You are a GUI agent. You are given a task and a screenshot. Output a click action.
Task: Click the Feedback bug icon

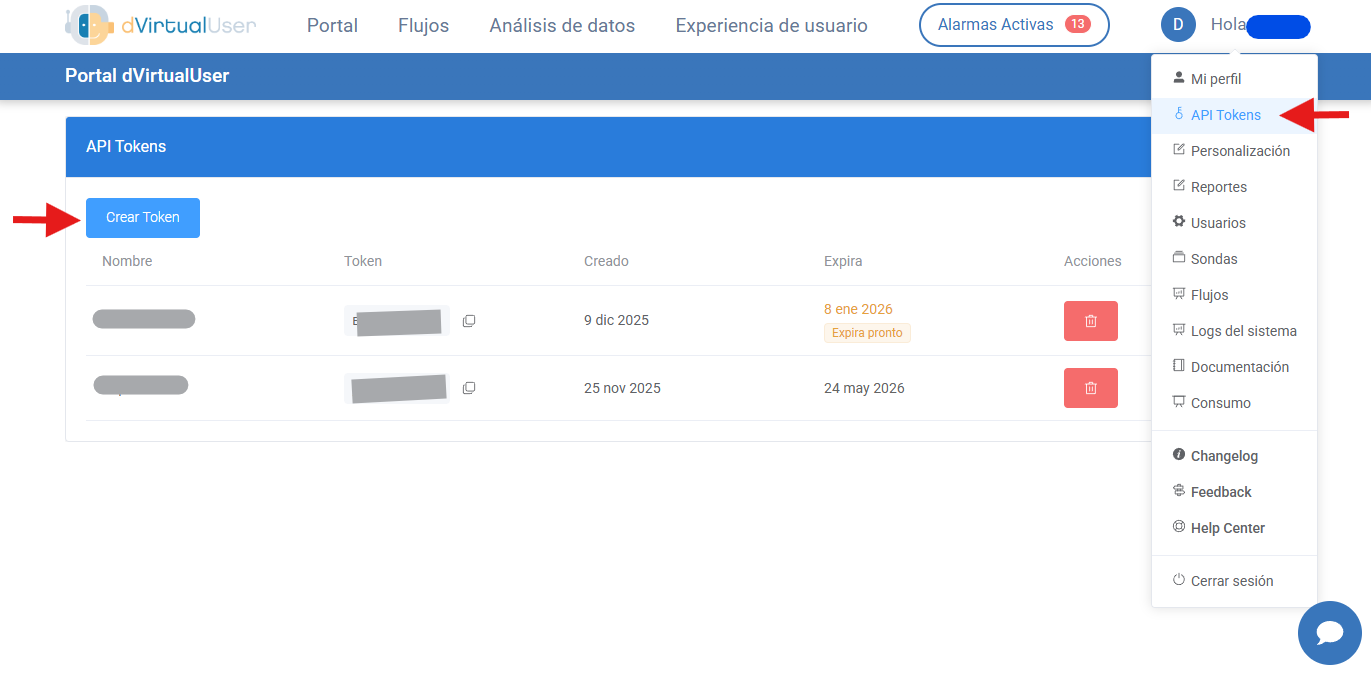(x=1179, y=491)
